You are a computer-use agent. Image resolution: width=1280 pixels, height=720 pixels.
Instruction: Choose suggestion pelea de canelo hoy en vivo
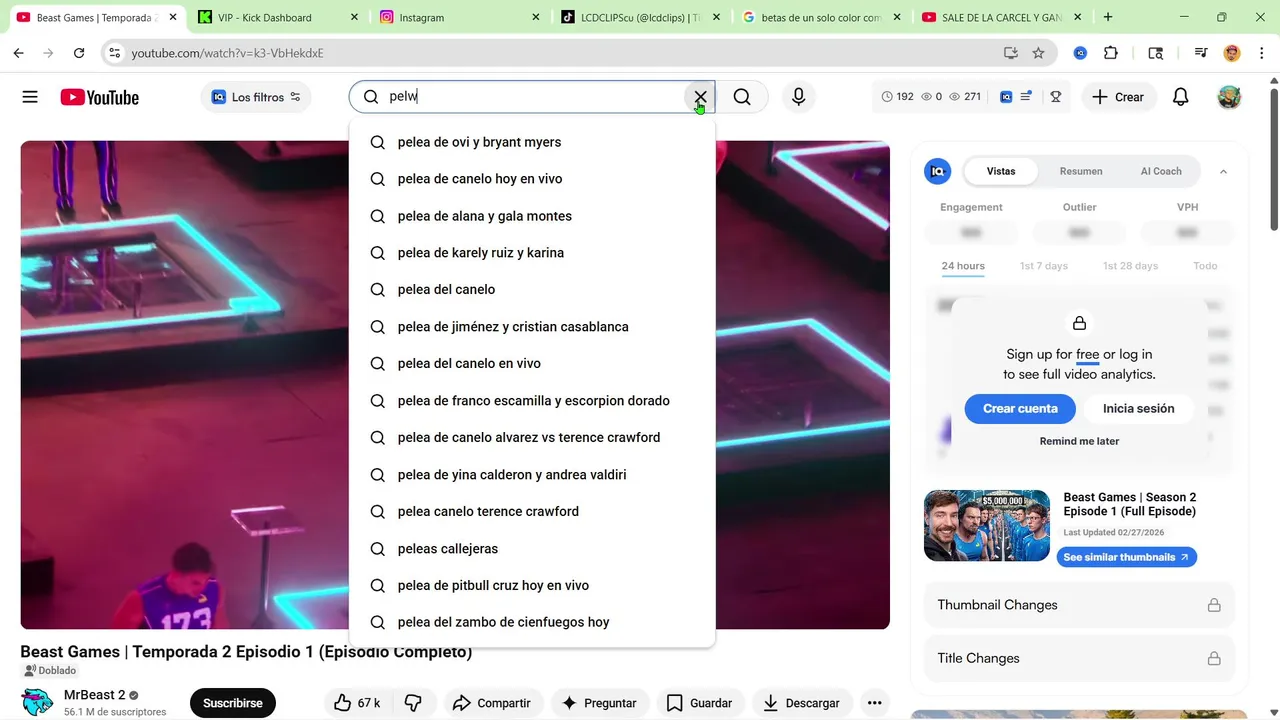532,179
